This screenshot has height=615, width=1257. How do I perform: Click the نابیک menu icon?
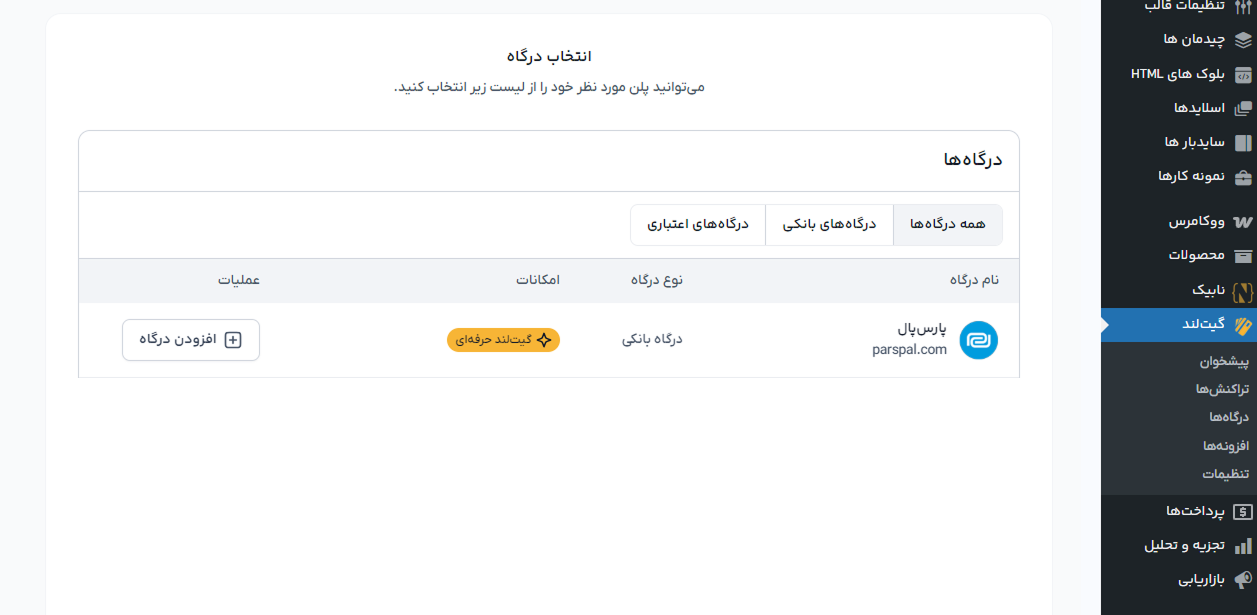click(x=1243, y=291)
